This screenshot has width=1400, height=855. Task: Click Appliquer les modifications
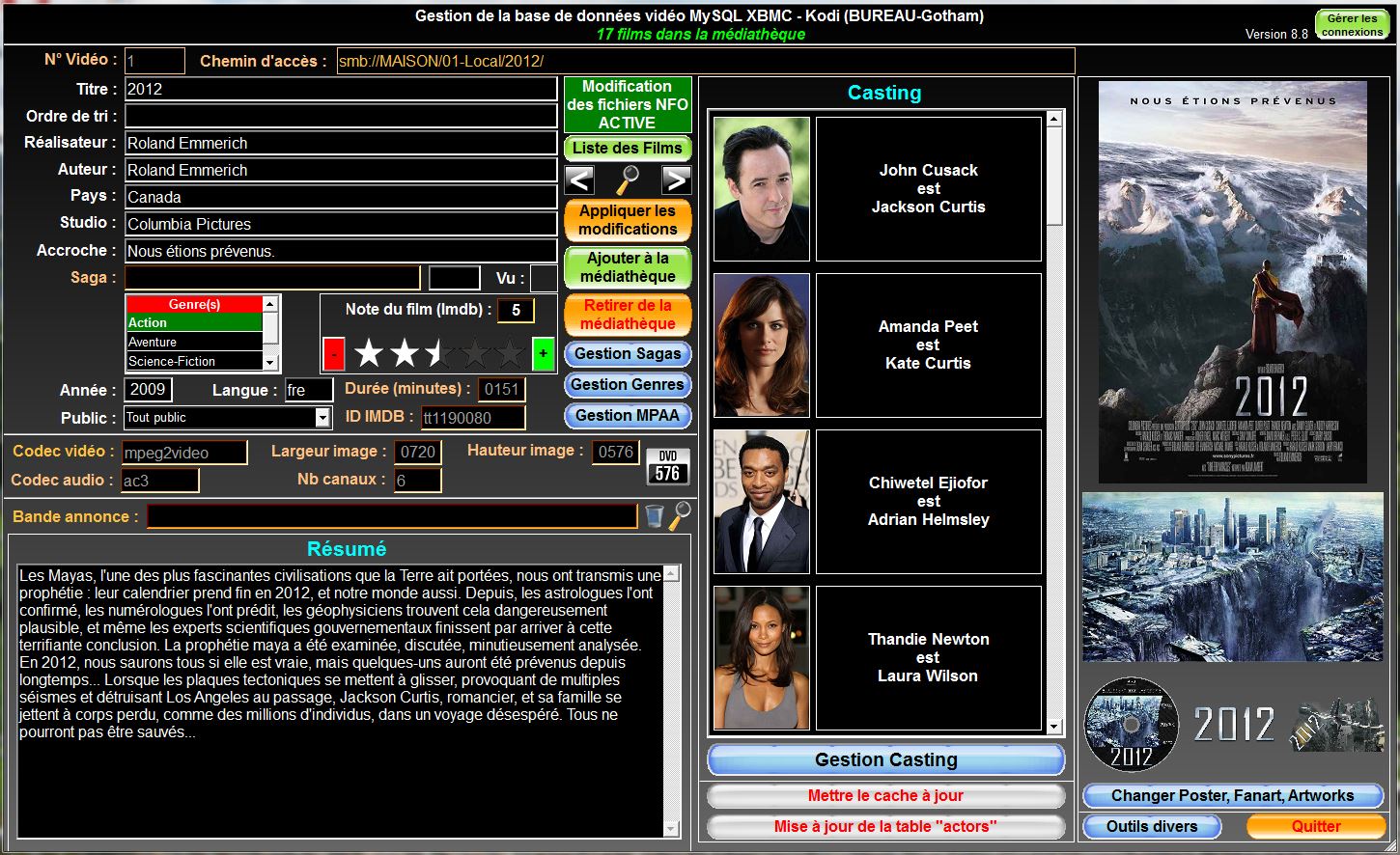[628, 220]
